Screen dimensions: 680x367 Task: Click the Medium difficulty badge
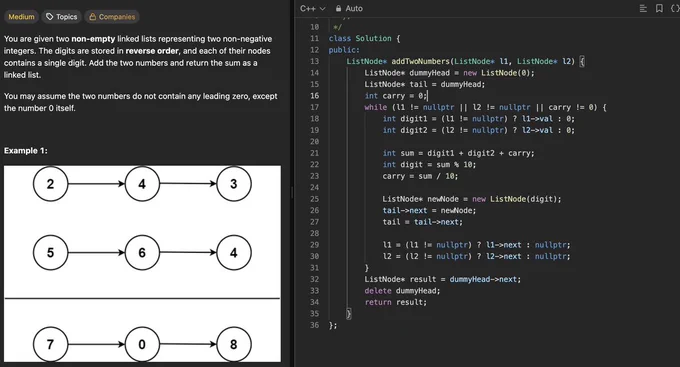(21, 16)
